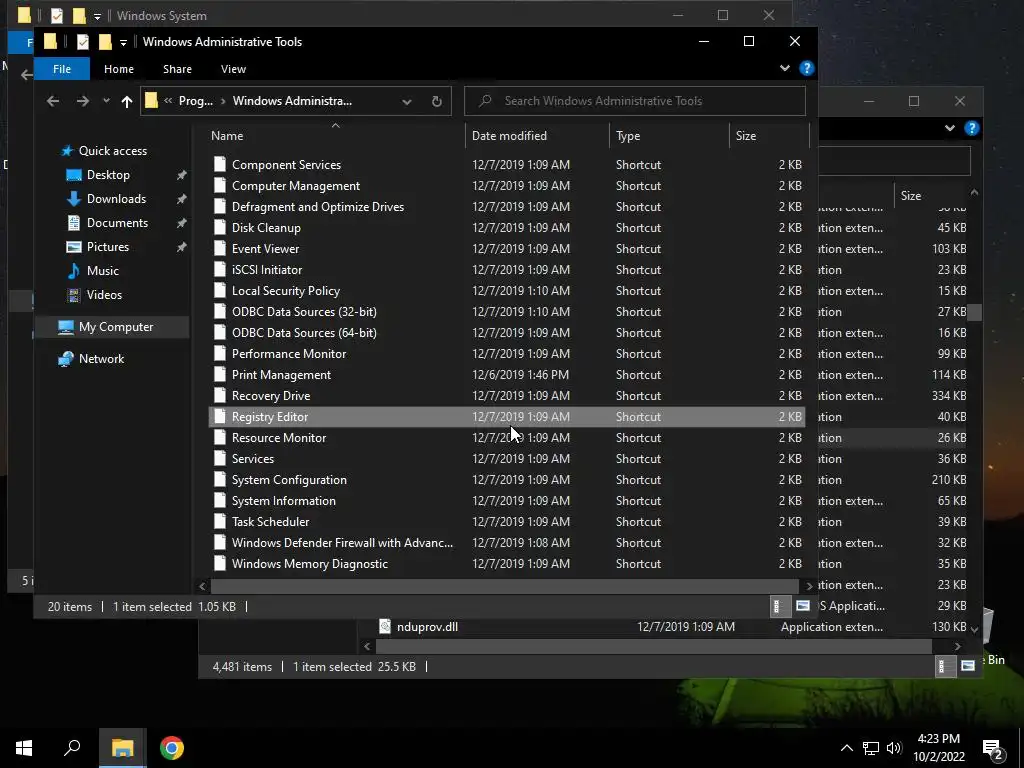Click Search Windows Administrative Tools field
The width and height of the screenshot is (1024, 768).
coord(635,101)
